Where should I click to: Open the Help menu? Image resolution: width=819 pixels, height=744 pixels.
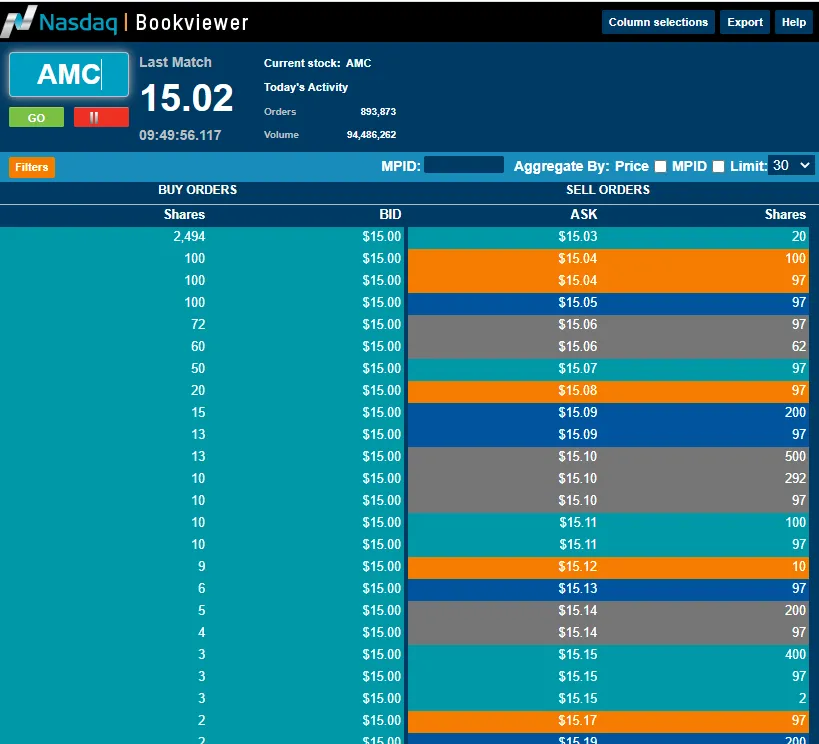[x=793, y=22]
